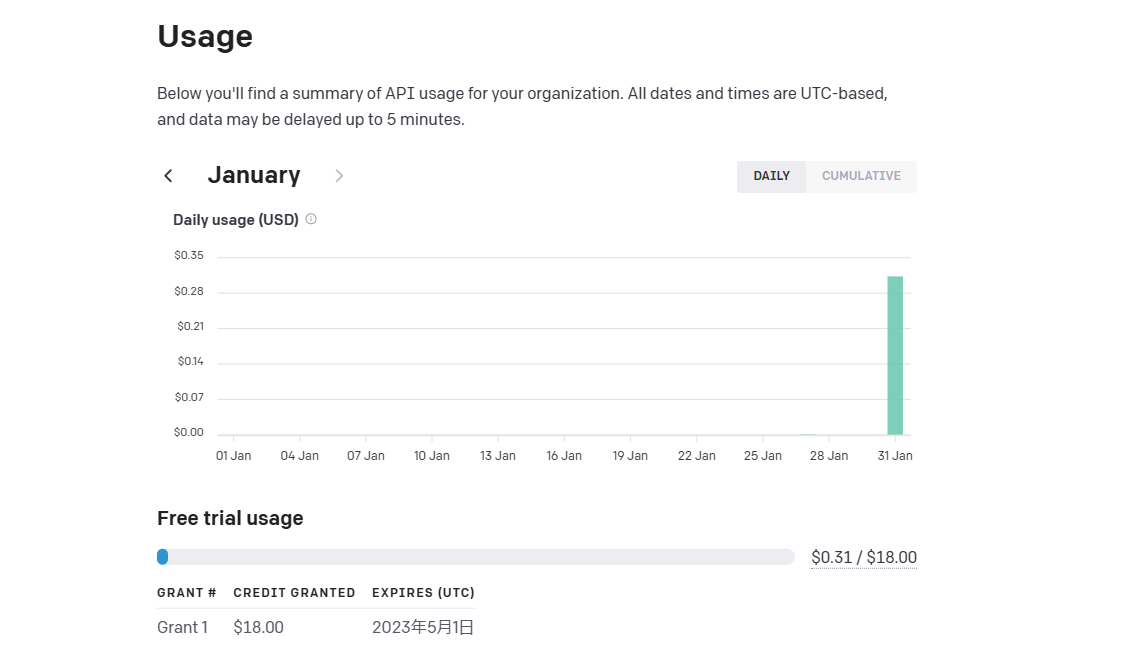1132x654 pixels.
Task: Click the Free trial usage progress bar
Action: pyautogui.click(x=475, y=557)
